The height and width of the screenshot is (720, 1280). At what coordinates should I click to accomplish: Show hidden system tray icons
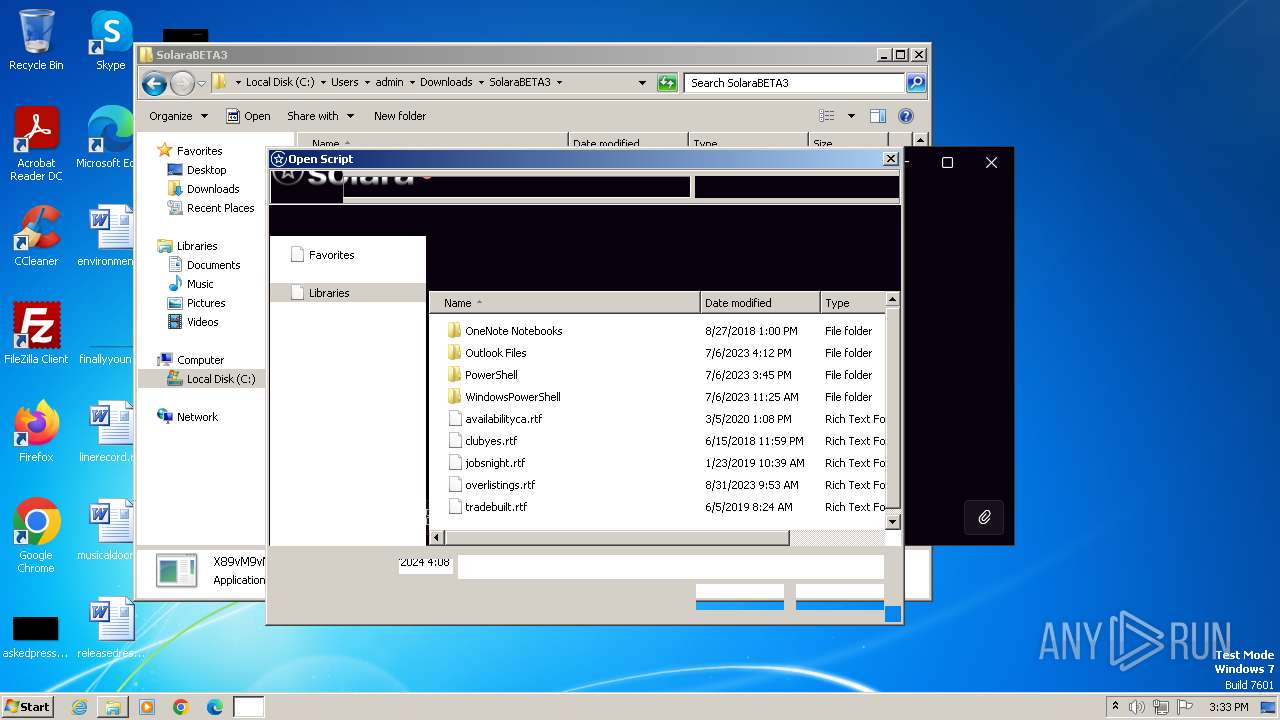pos(1116,707)
